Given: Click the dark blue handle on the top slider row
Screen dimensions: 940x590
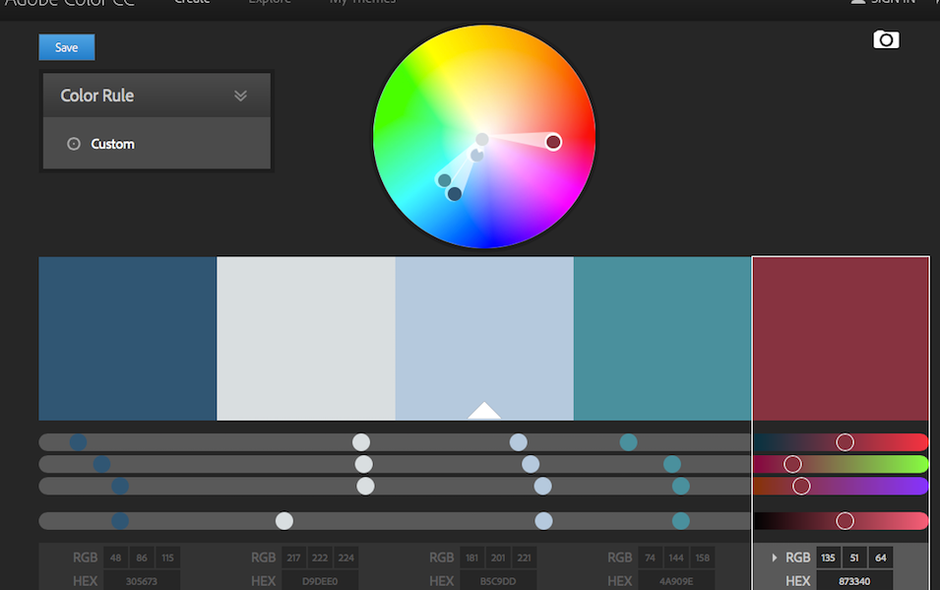Looking at the screenshot, I should tap(78, 442).
